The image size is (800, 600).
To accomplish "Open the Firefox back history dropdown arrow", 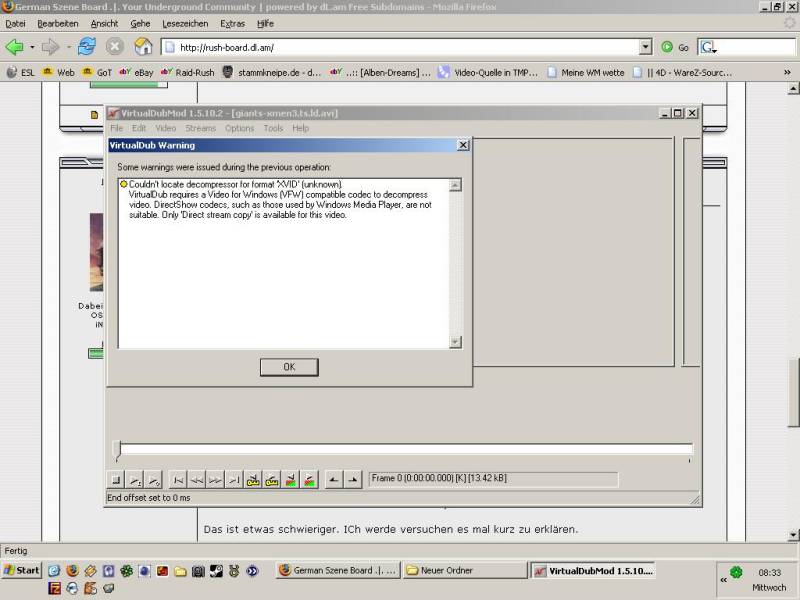I will tap(32, 47).
